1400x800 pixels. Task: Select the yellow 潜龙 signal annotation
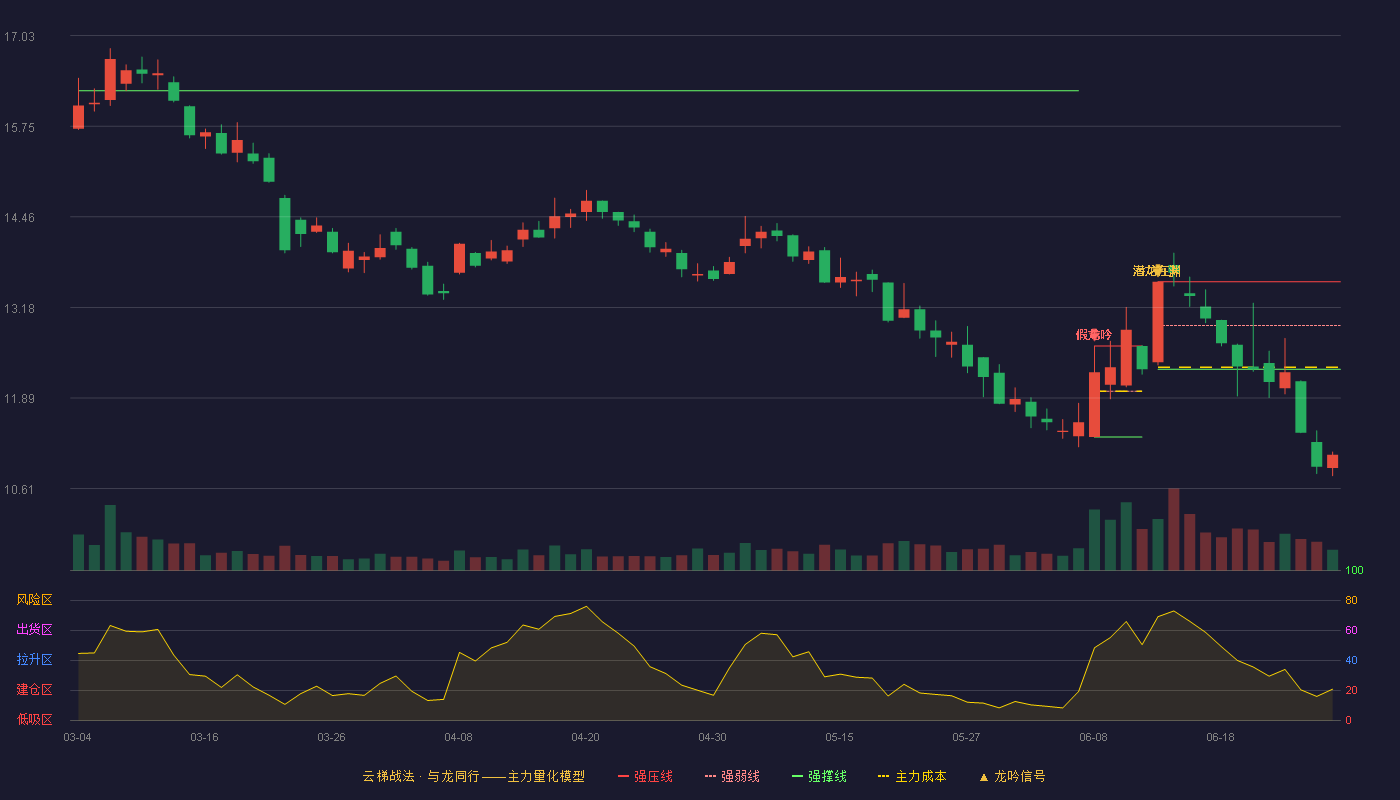(x=1156, y=271)
